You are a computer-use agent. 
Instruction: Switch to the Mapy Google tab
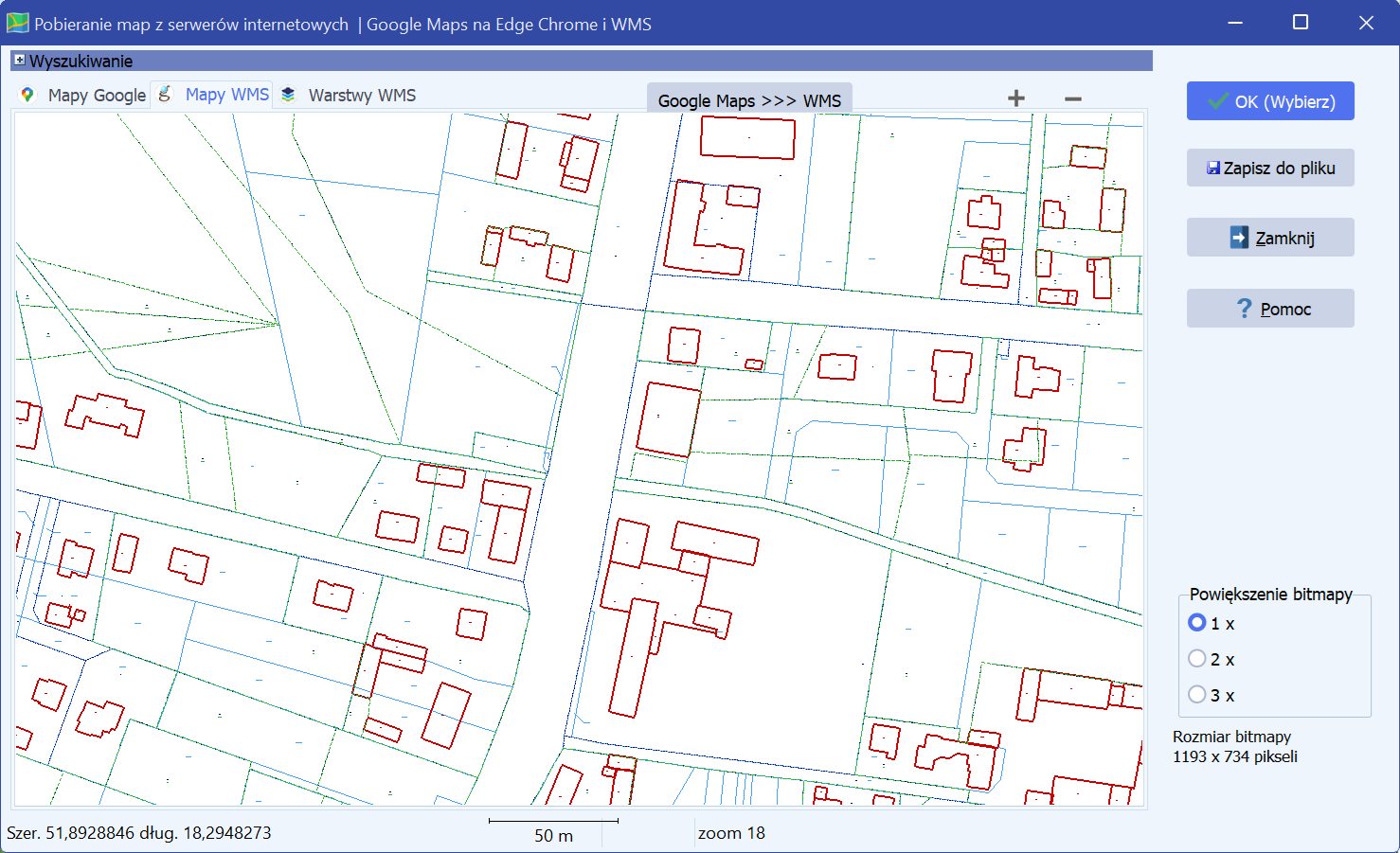coord(96,96)
